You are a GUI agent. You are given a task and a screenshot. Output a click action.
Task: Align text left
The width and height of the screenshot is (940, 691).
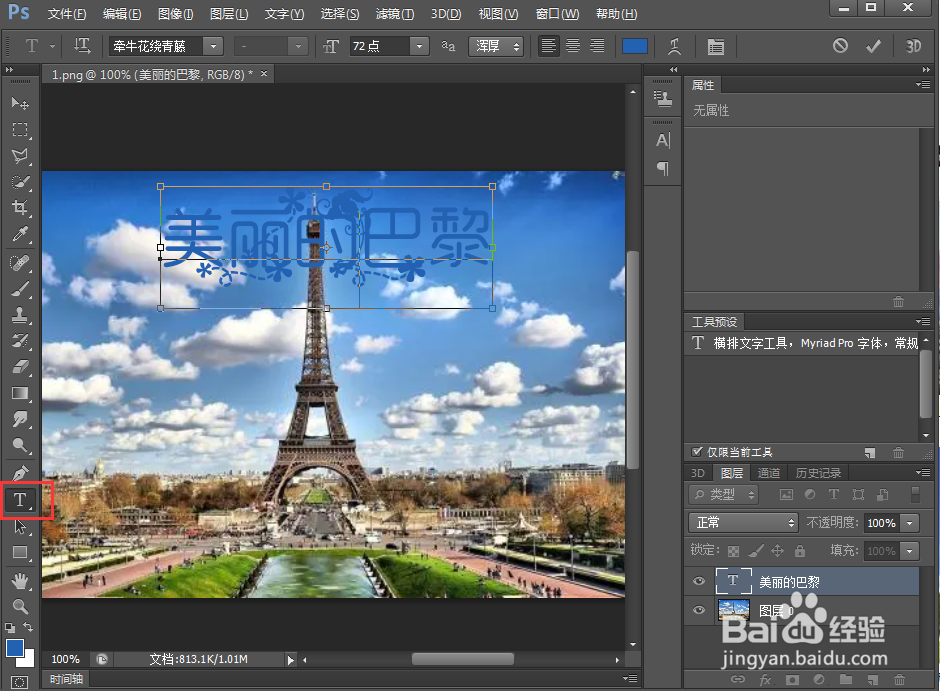click(x=548, y=46)
